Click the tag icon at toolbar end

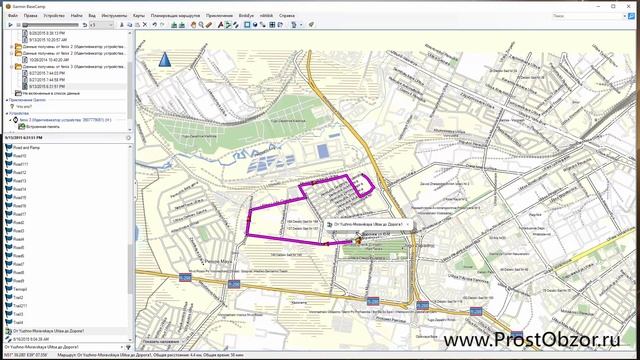click(x=311, y=25)
